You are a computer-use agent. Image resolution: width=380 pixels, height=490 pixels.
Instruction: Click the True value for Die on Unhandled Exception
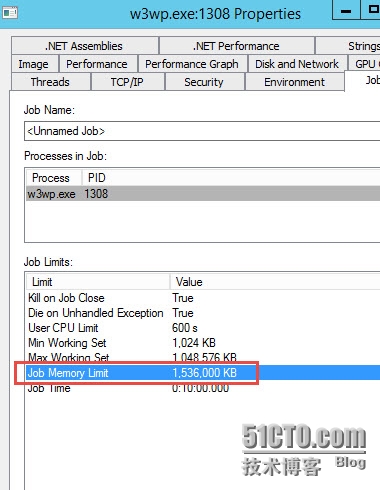183,313
